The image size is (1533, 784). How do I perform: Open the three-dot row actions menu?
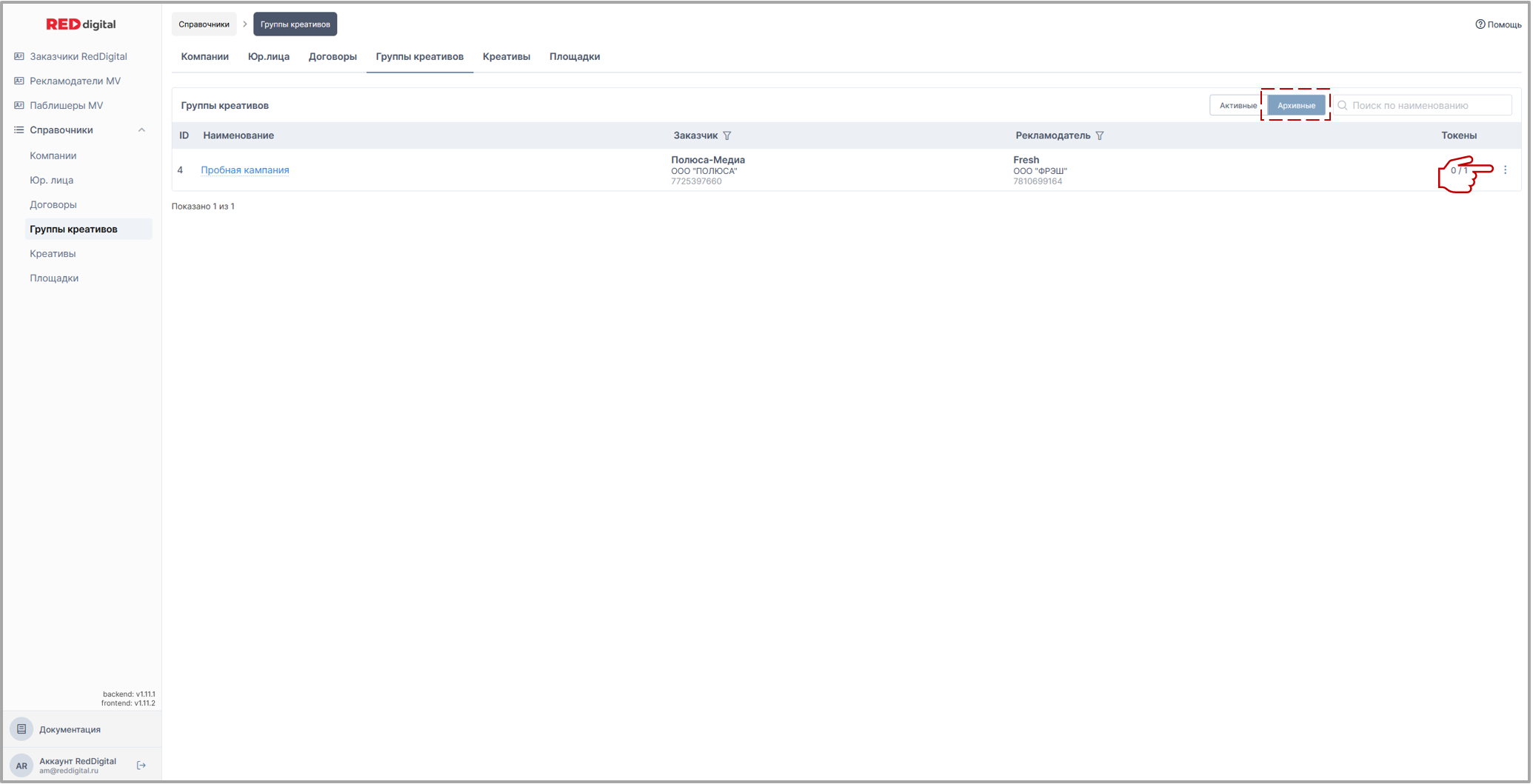pyautogui.click(x=1505, y=170)
